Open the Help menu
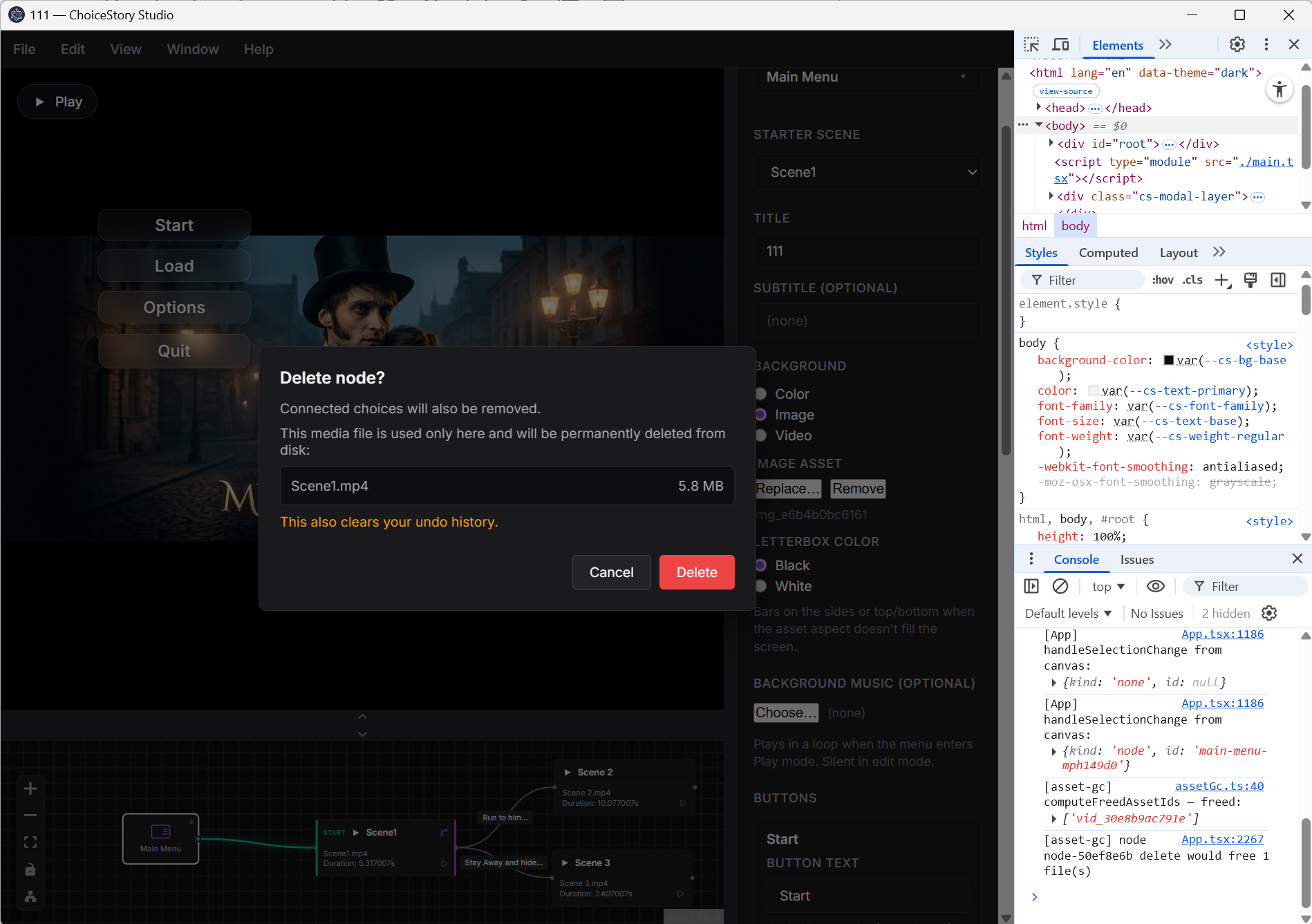The image size is (1312, 924). pyautogui.click(x=259, y=49)
